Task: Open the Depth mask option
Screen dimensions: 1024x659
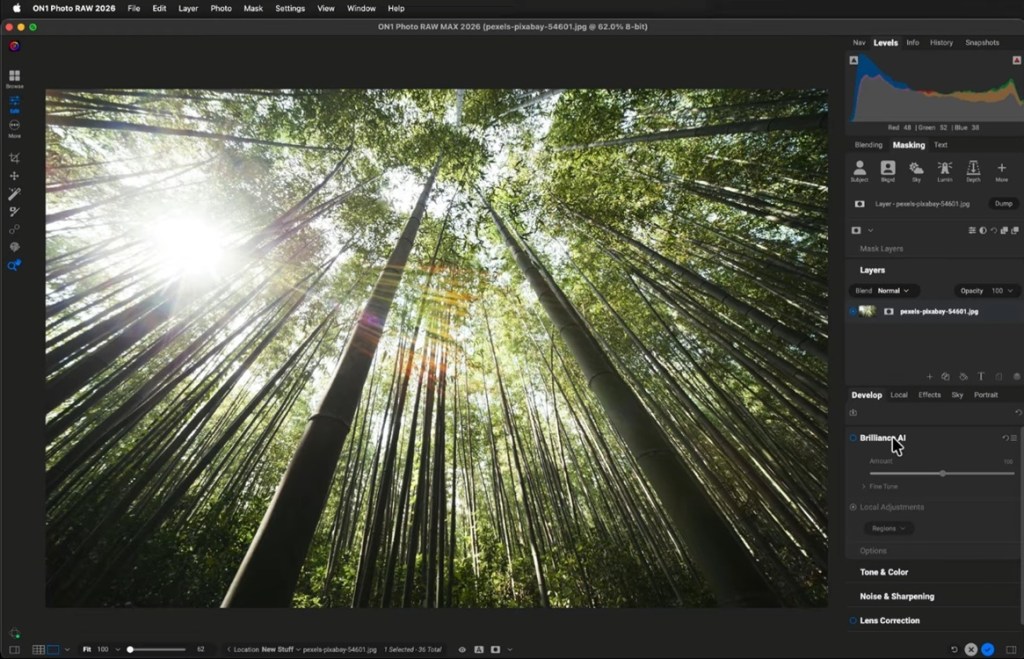Action: click(x=973, y=168)
